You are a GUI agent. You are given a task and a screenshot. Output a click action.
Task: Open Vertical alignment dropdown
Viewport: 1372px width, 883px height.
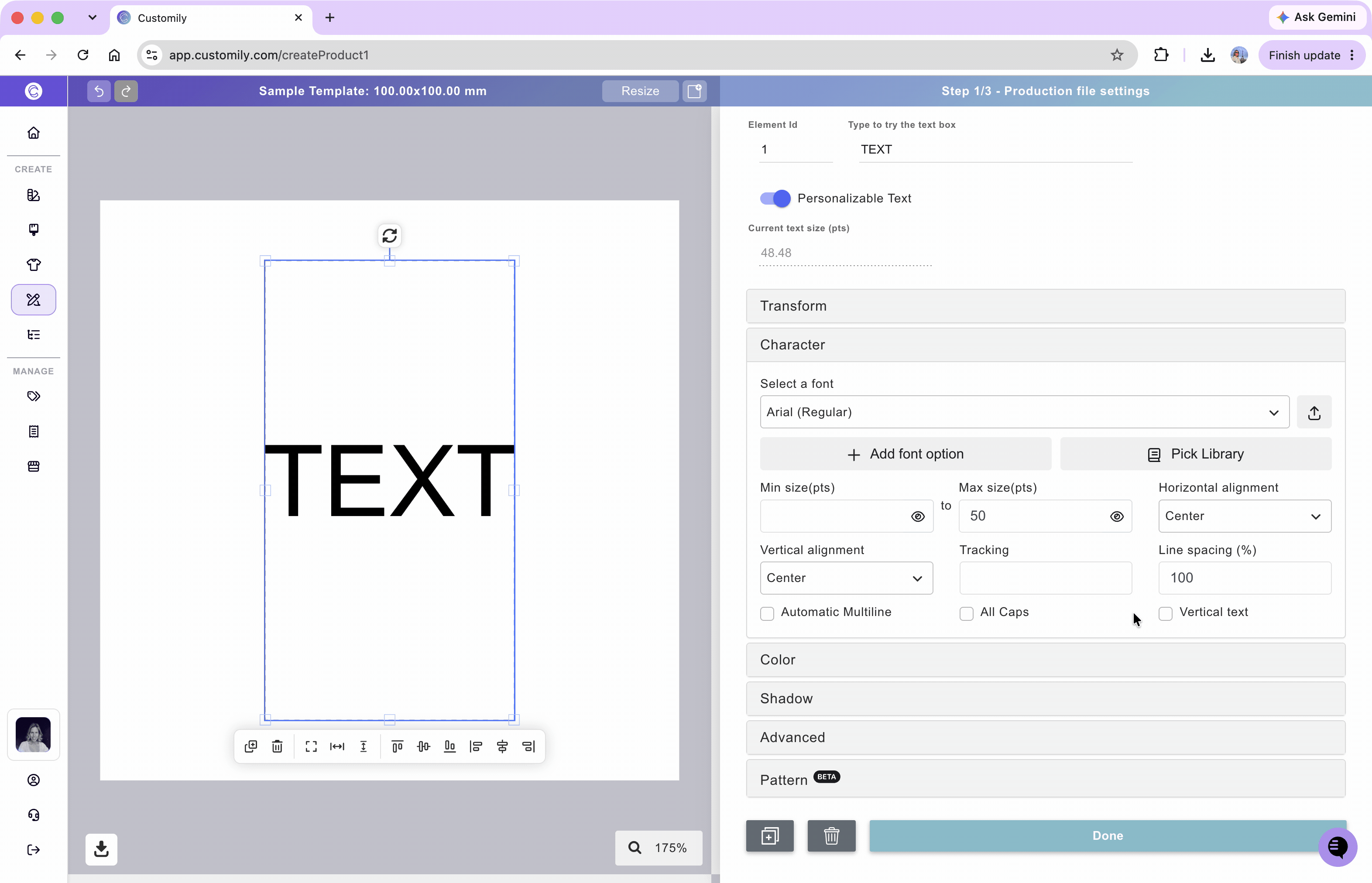pos(846,578)
